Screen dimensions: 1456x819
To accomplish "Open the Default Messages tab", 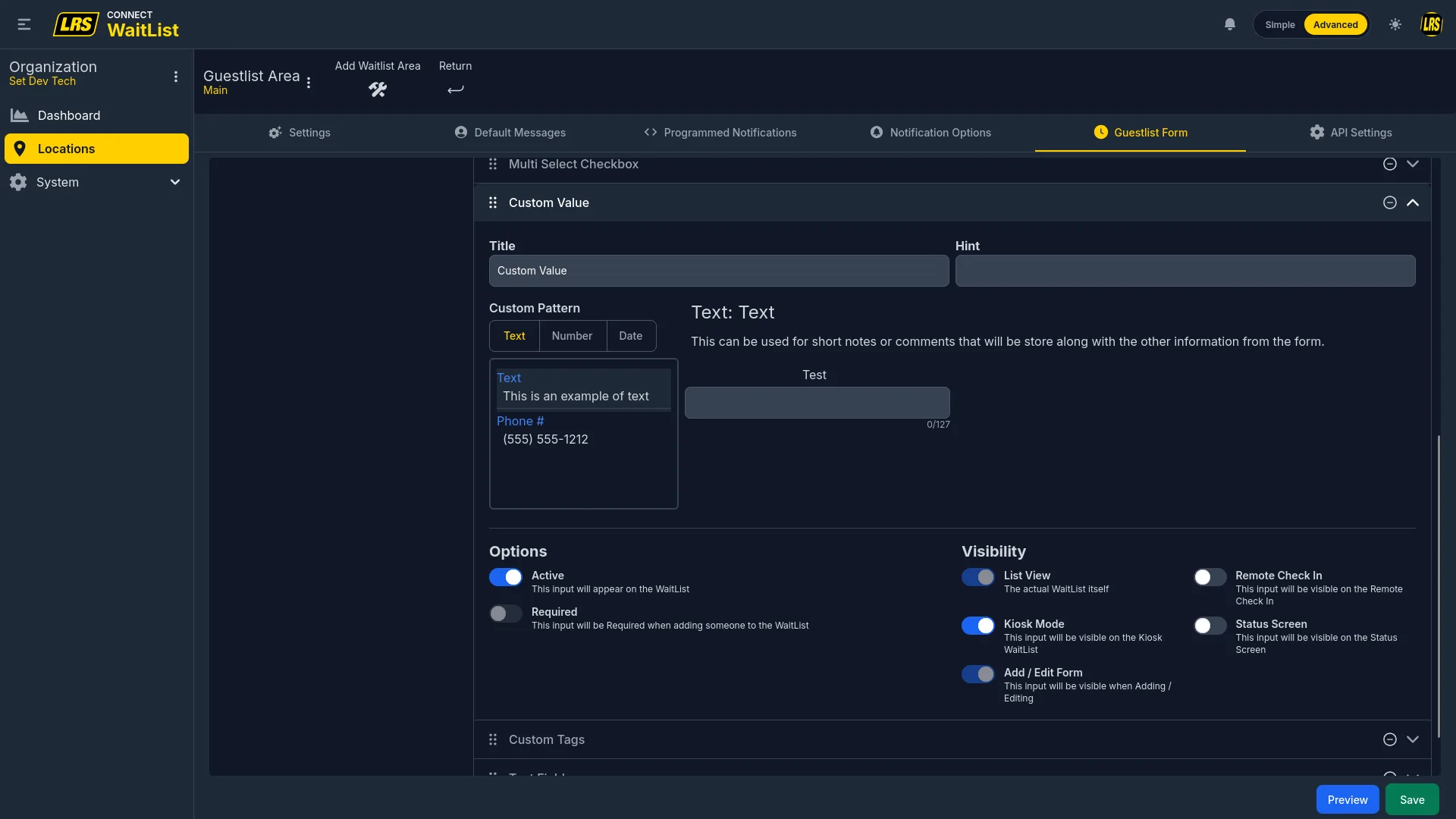I will [x=510, y=133].
